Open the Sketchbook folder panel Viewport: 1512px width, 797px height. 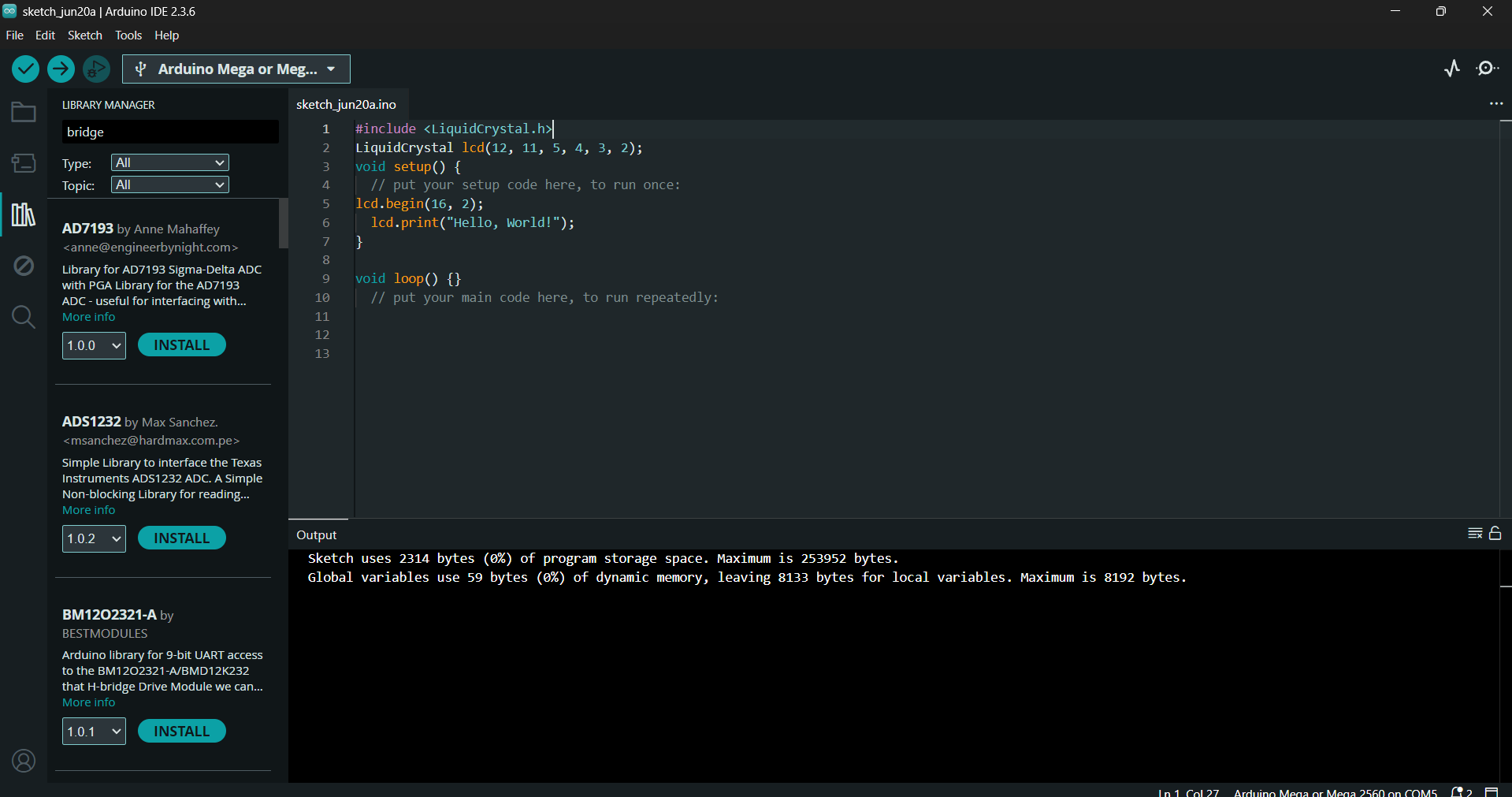24,113
